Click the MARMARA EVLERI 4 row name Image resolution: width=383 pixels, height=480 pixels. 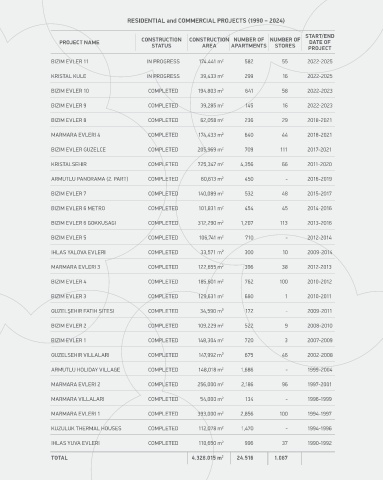click(75, 135)
